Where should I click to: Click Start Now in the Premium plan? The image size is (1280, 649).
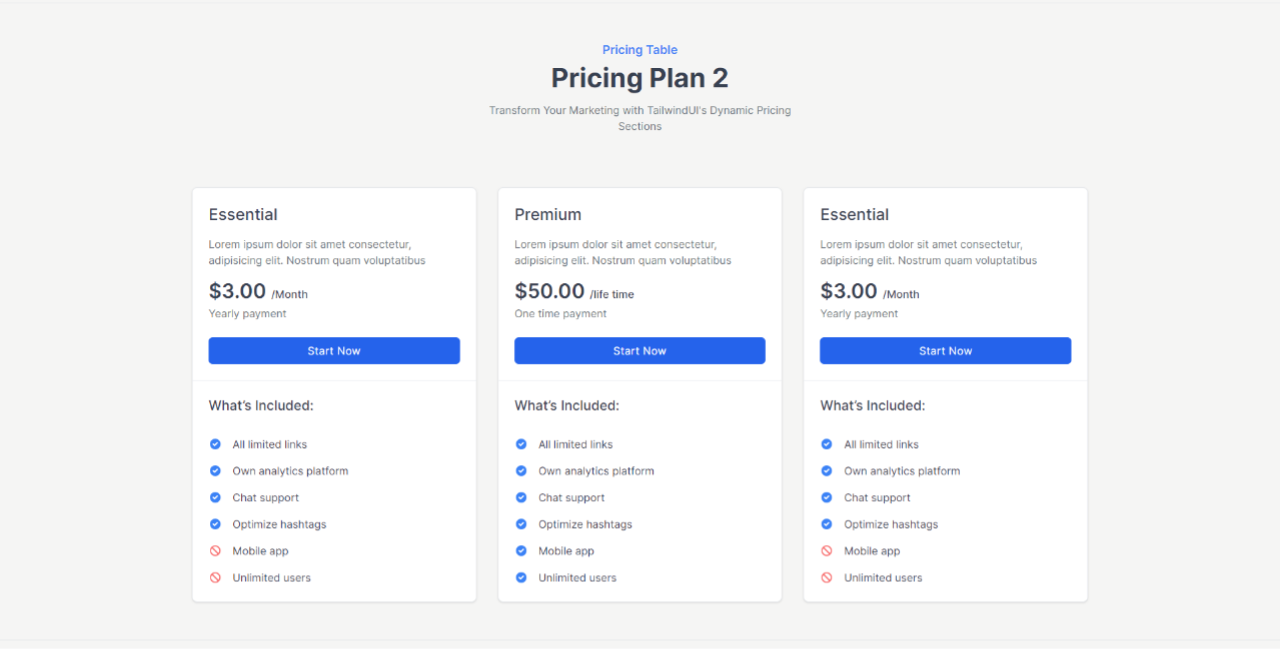coord(640,351)
